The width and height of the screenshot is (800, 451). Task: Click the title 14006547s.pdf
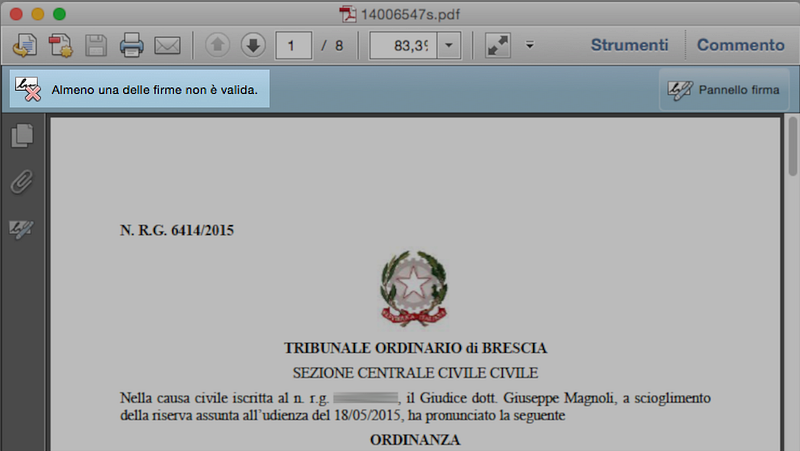[x=410, y=14]
